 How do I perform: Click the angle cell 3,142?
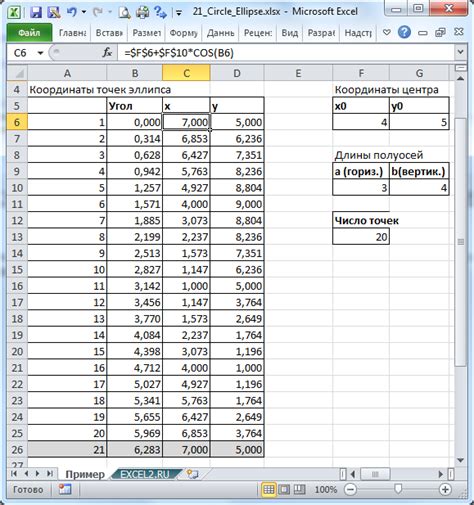(x=135, y=286)
